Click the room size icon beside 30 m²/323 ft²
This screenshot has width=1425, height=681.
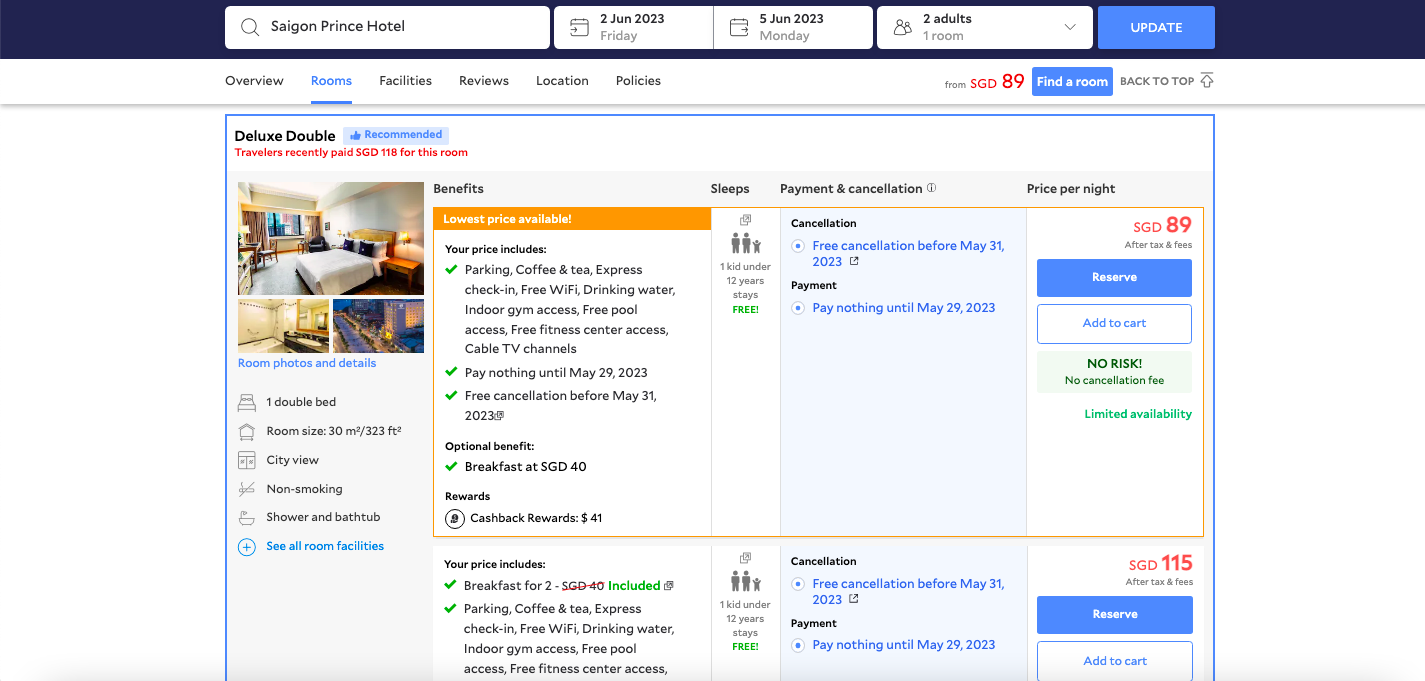246,432
